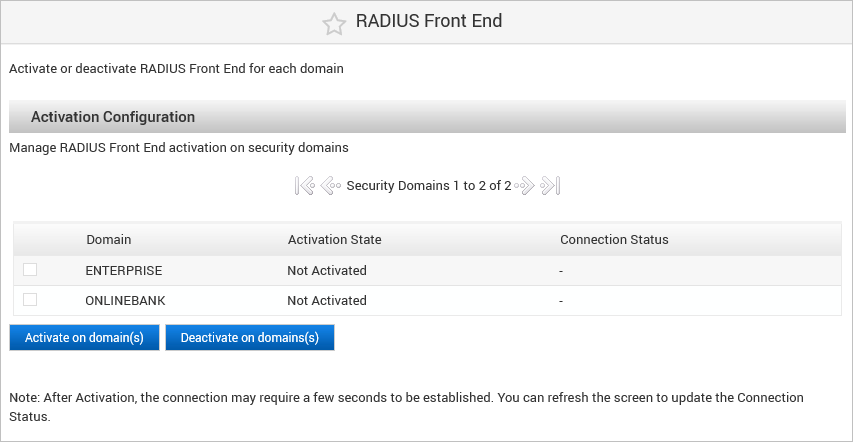Click the Activation State column header
Screen dimensions: 853x442
(x=334, y=240)
